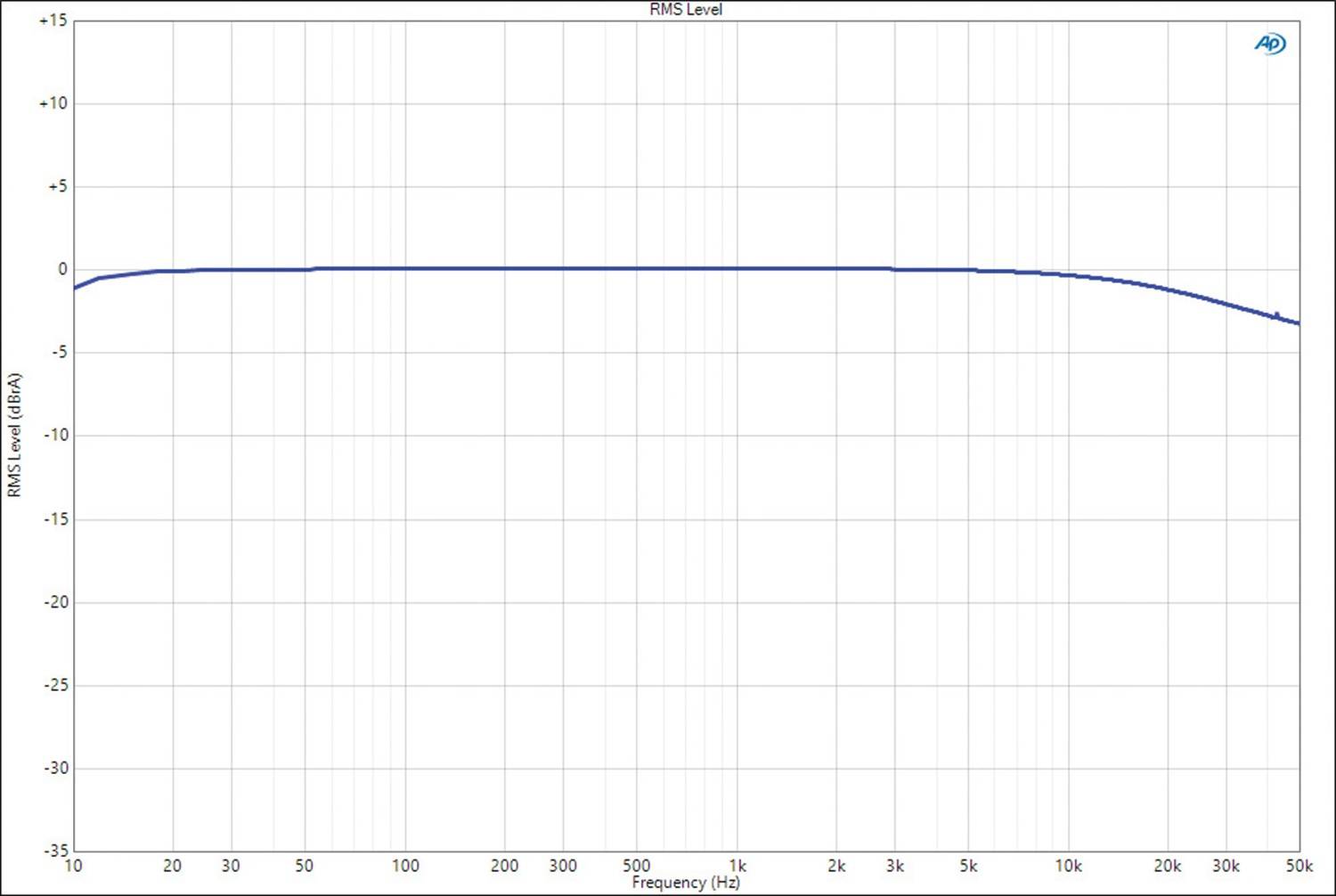Click the -15 y-axis value
The height and width of the screenshot is (896, 1336).
[56, 518]
